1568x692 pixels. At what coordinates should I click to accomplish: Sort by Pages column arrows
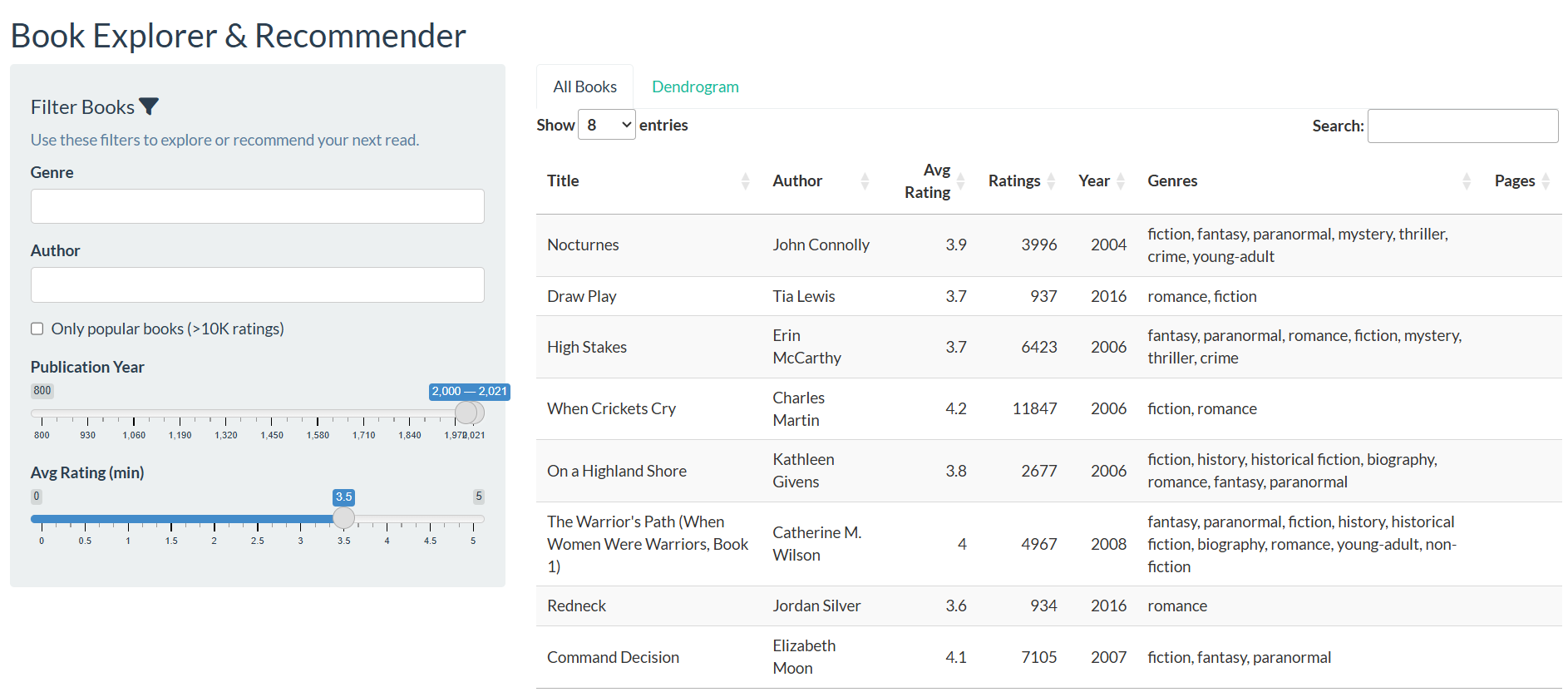[1546, 180]
